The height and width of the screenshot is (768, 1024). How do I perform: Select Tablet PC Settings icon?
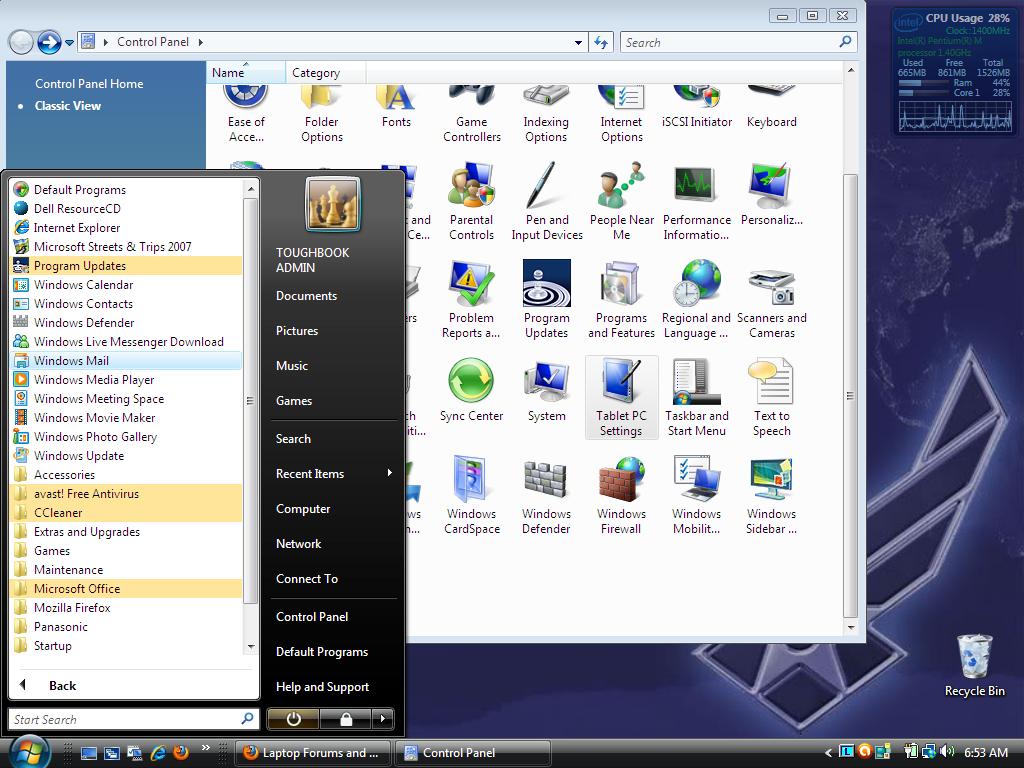621,398
